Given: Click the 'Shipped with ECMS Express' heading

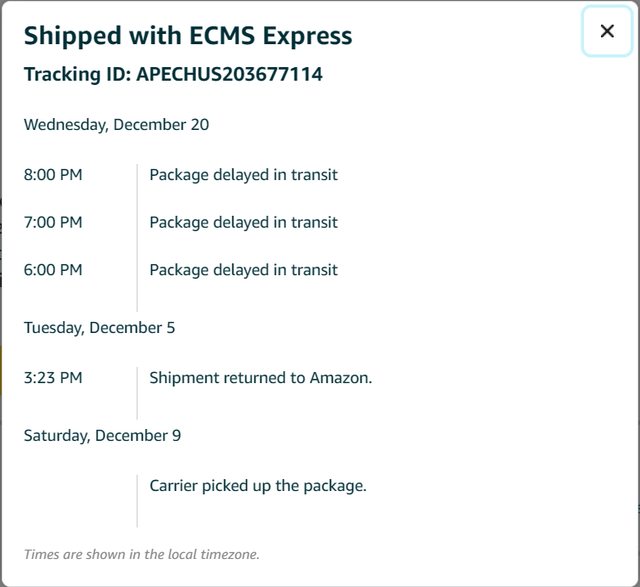Looking at the screenshot, I should pyautogui.click(x=188, y=35).
